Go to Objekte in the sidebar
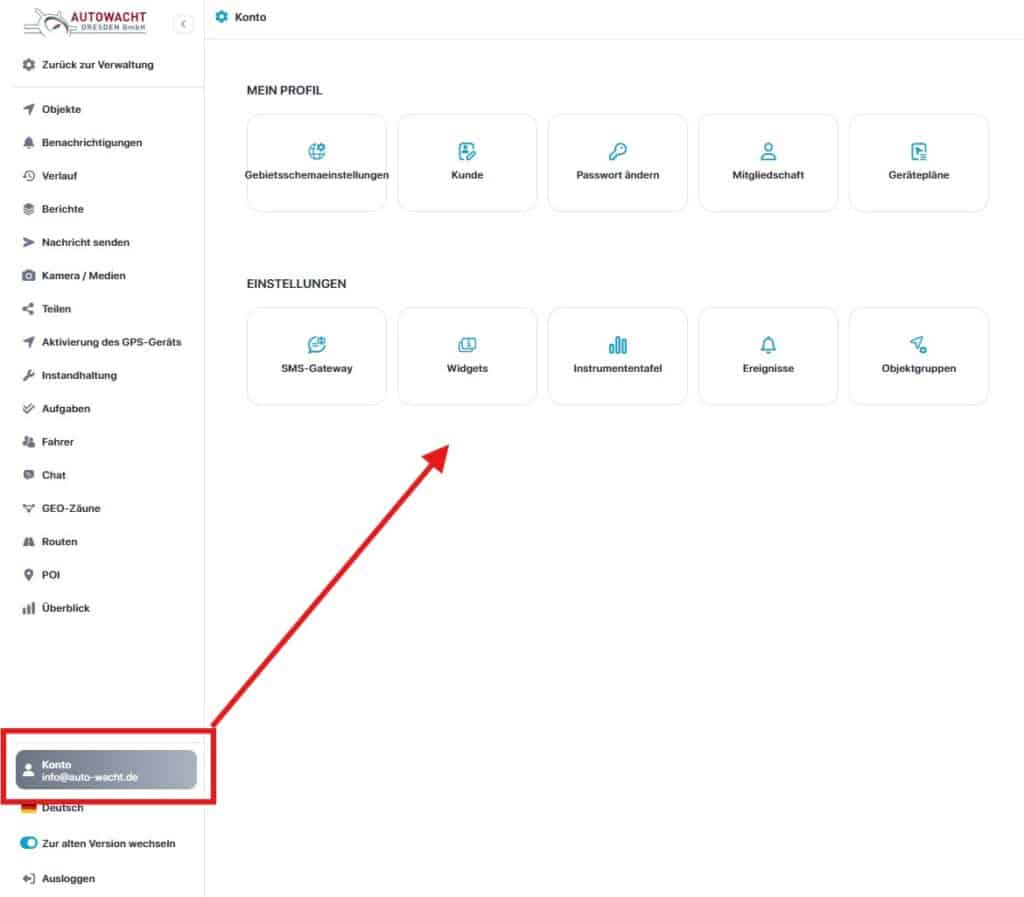 (x=61, y=109)
